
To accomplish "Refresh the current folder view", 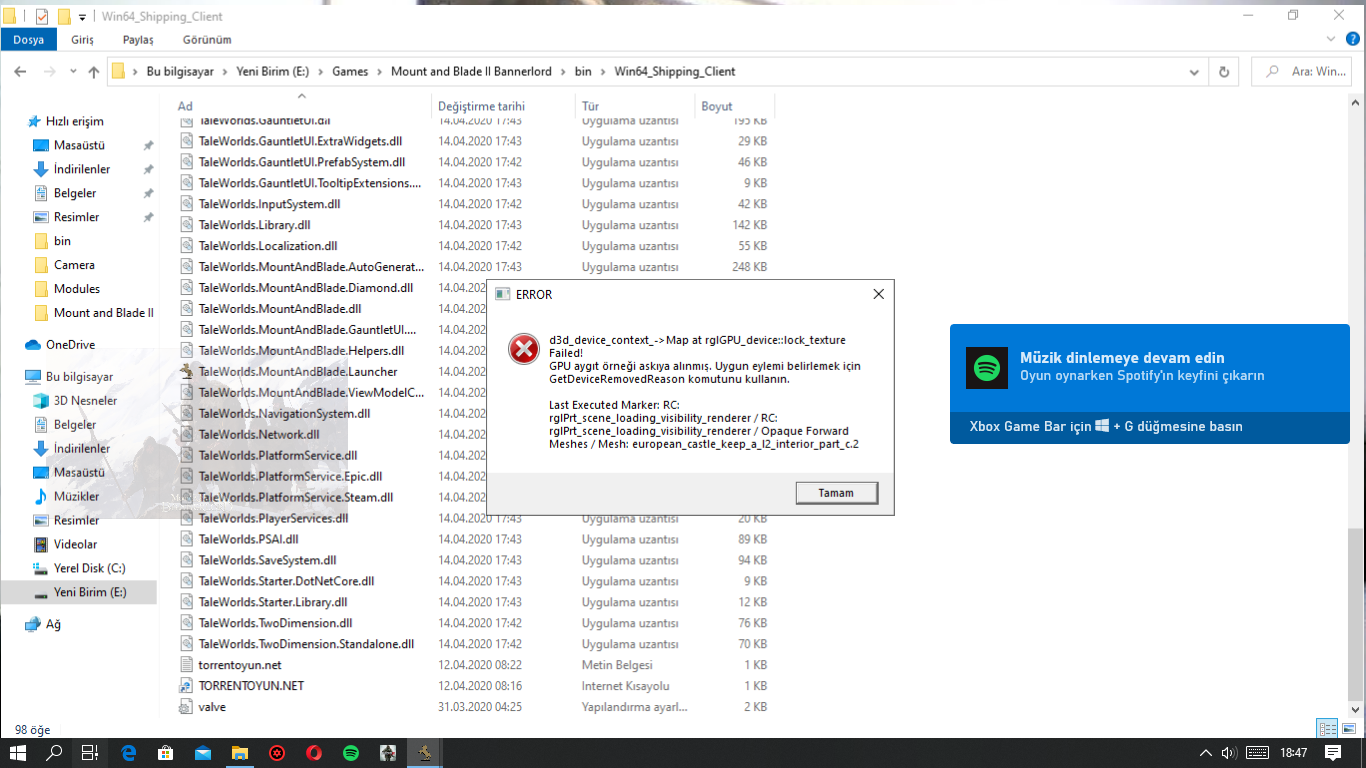I will click(1224, 72).
